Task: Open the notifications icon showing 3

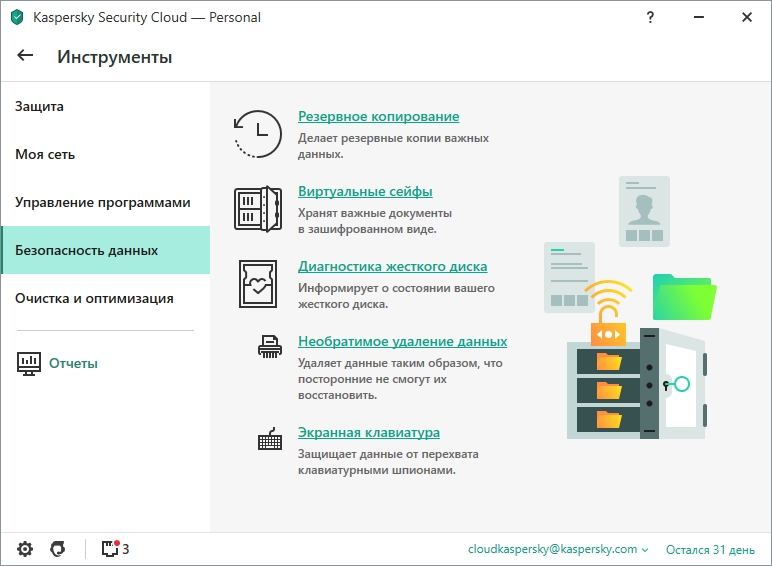Action: pos(116,549)
